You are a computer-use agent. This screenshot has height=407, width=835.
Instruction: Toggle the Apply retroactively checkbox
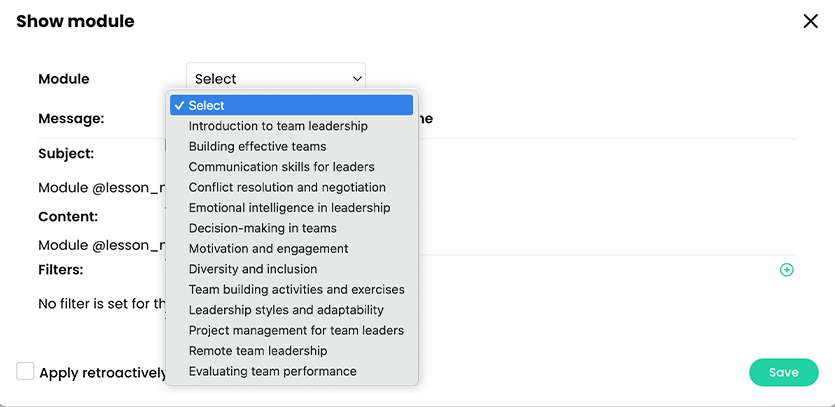click(x=25, y=372)
